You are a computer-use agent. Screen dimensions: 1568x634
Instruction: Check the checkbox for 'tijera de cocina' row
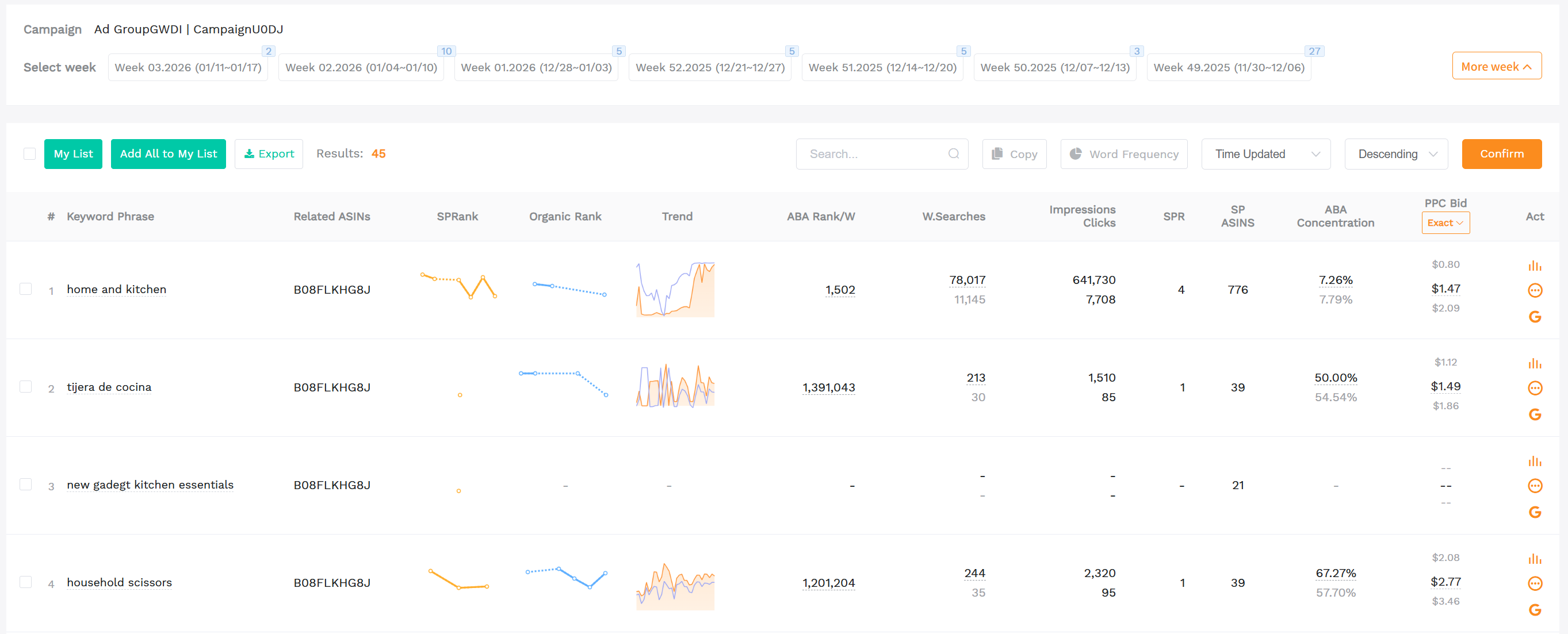25,387
